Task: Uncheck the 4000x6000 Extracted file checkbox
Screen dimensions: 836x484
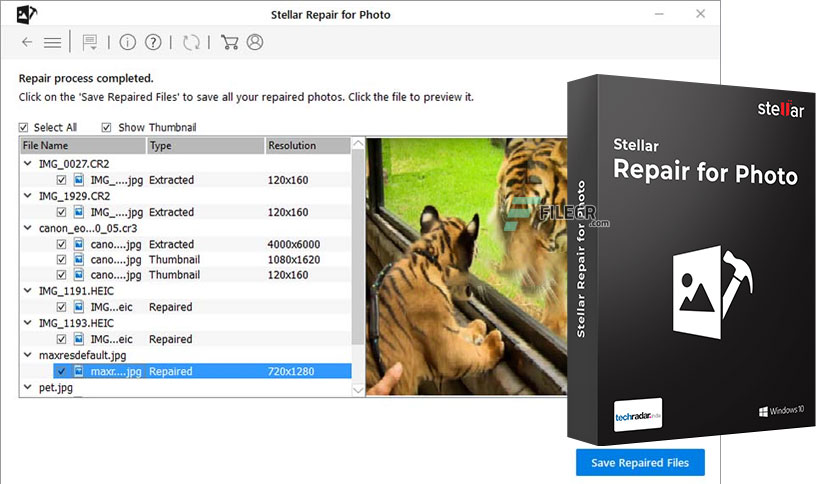Action: click(x=61, y=244)
